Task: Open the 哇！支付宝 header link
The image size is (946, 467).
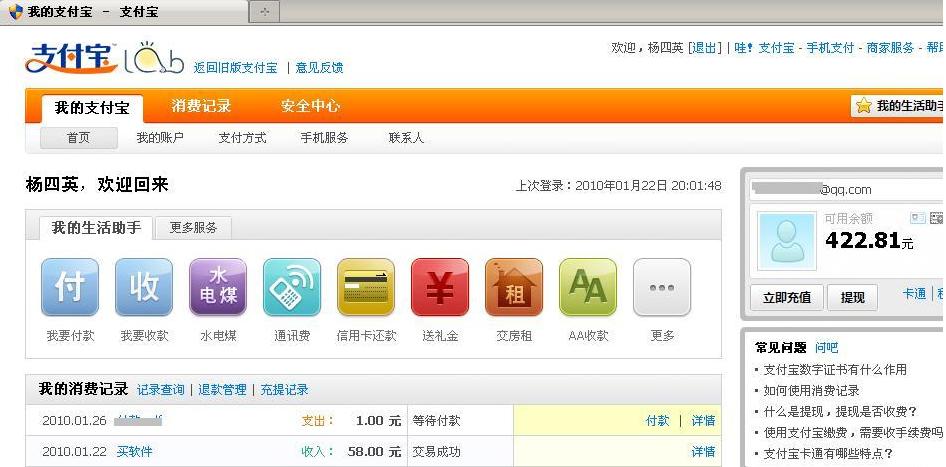Action: pyautogui.click(x=764, y=48)
